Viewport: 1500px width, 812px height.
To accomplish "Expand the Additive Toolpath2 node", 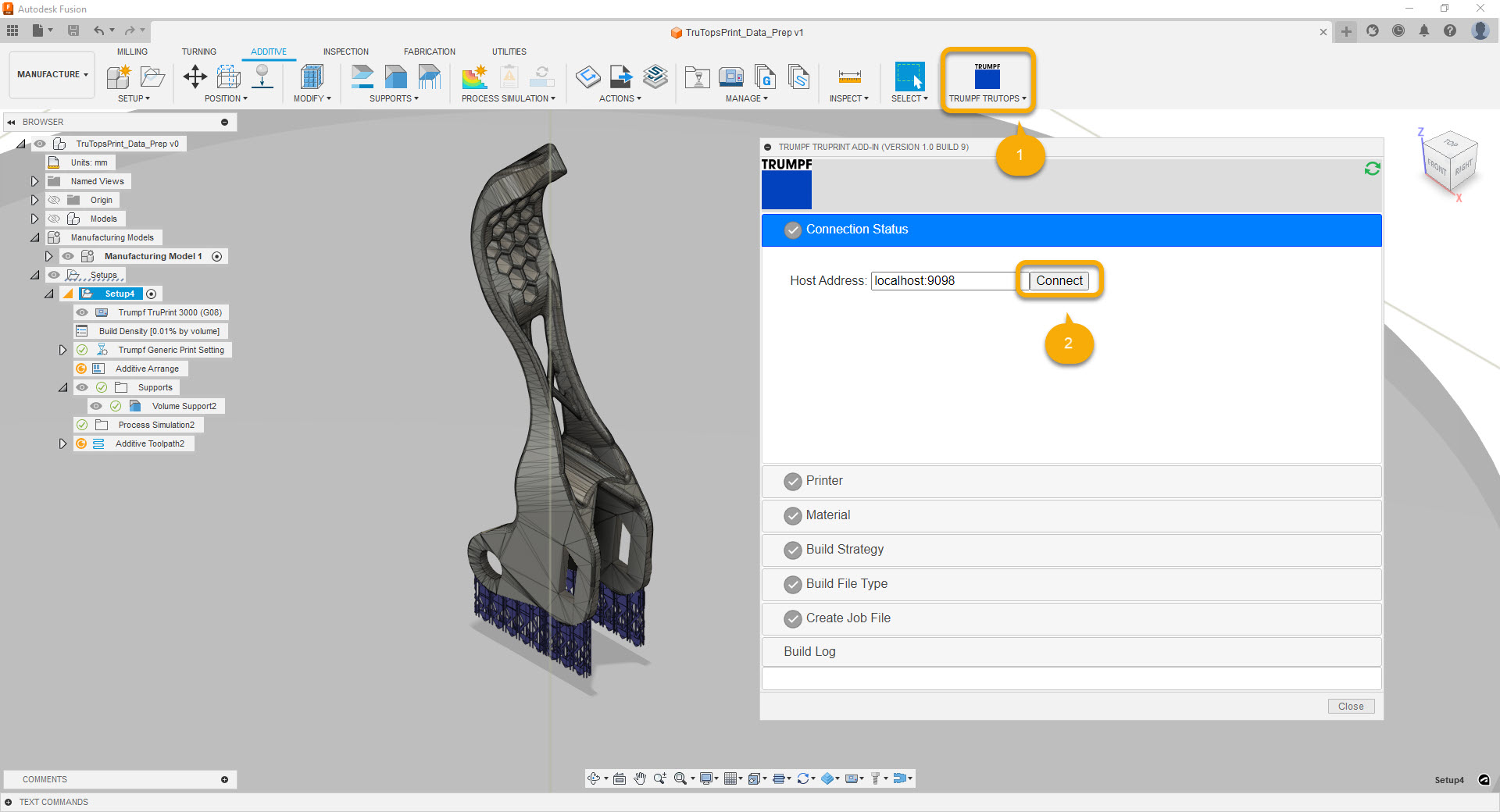I will (62, 443).
